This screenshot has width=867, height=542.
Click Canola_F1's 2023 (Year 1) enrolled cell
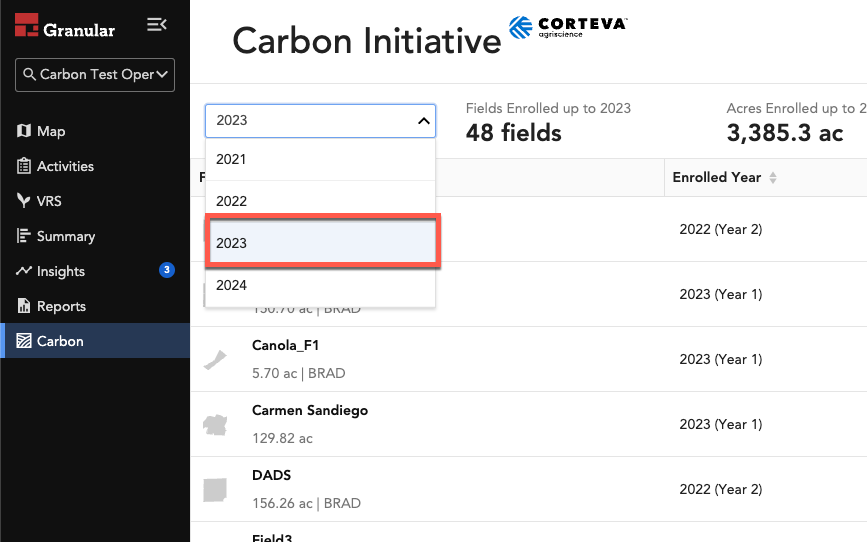(720, 359)
